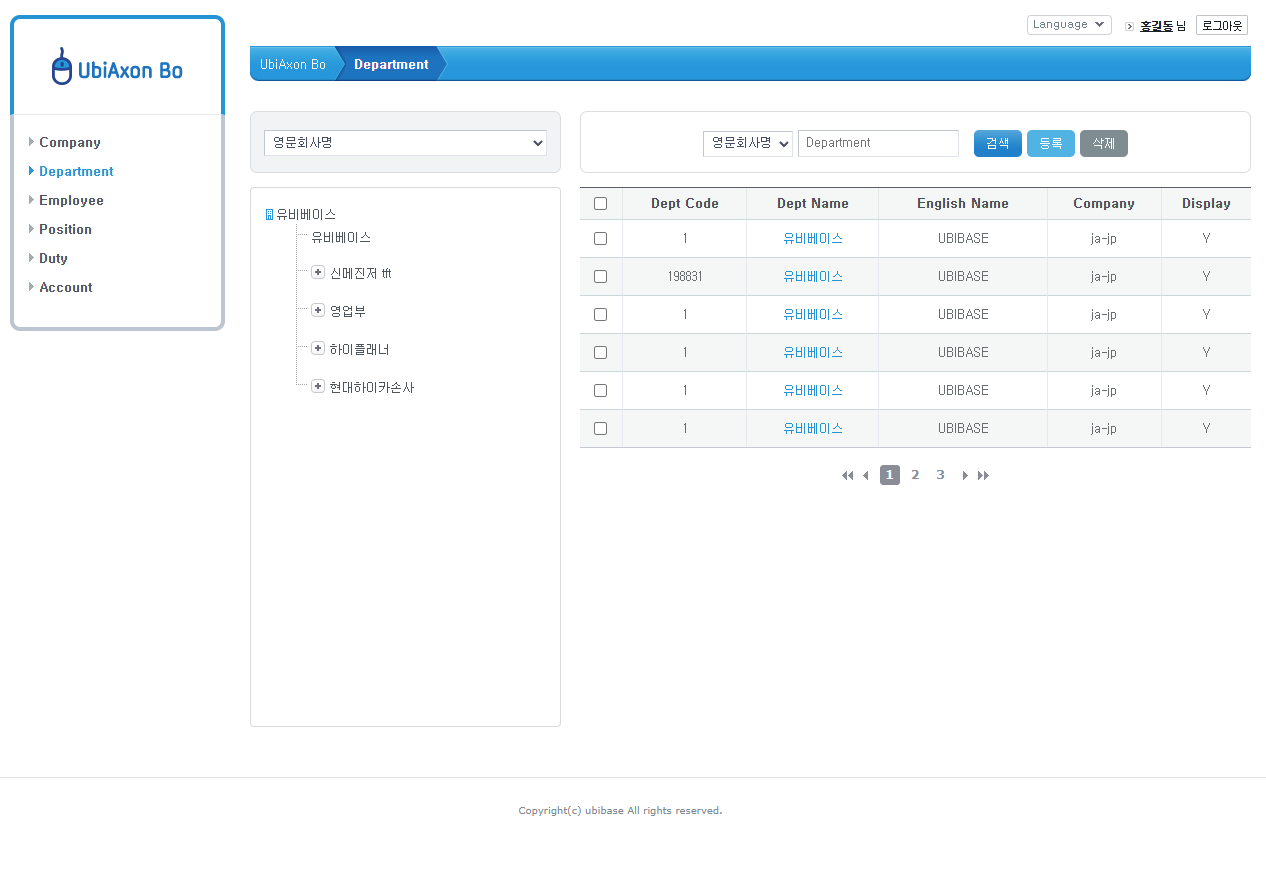1266x886 pixels.
Task: Go to the first page arrow icon
Action: tap(847, 476)
